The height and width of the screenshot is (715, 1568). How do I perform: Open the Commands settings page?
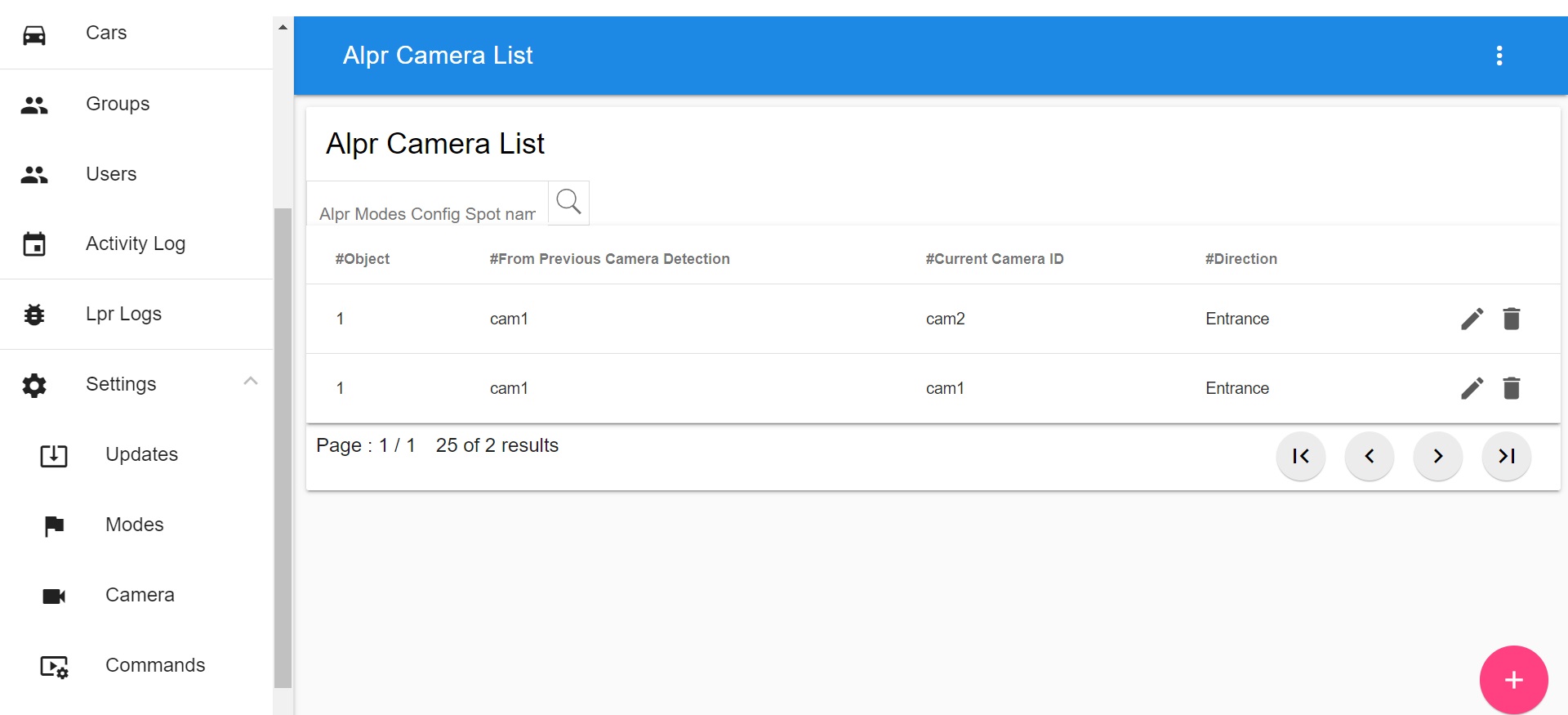136,665
